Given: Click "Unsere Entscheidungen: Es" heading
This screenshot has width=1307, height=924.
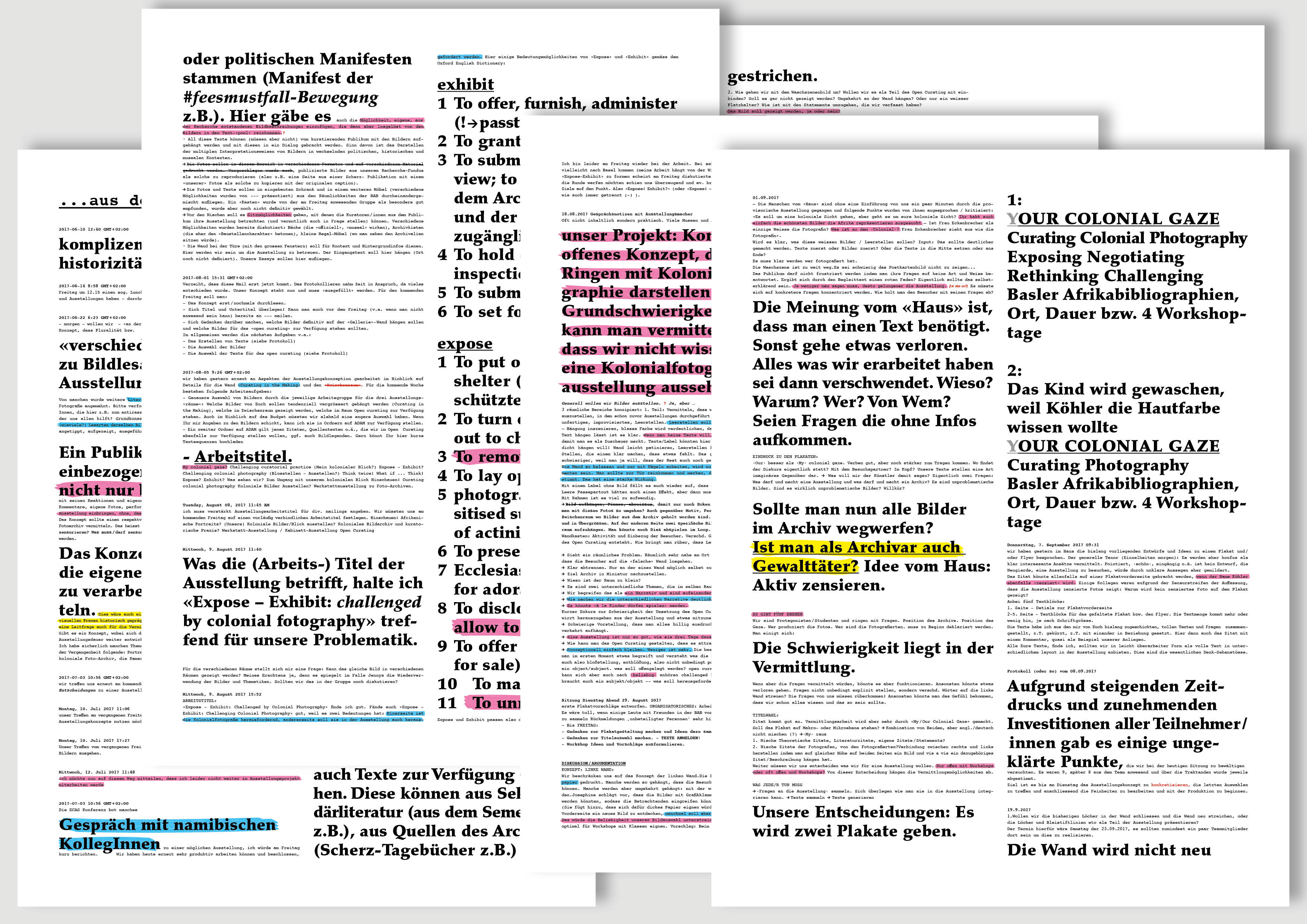Looking at the screenshot, I should point(863,813).
